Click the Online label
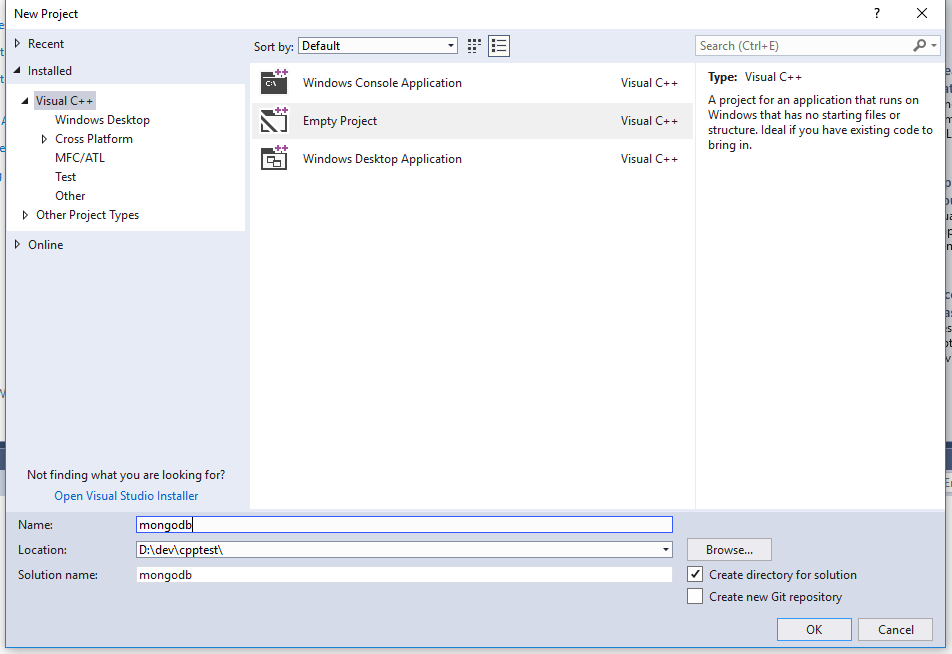This screenshot has width=952, height=654. pos(46,245)
